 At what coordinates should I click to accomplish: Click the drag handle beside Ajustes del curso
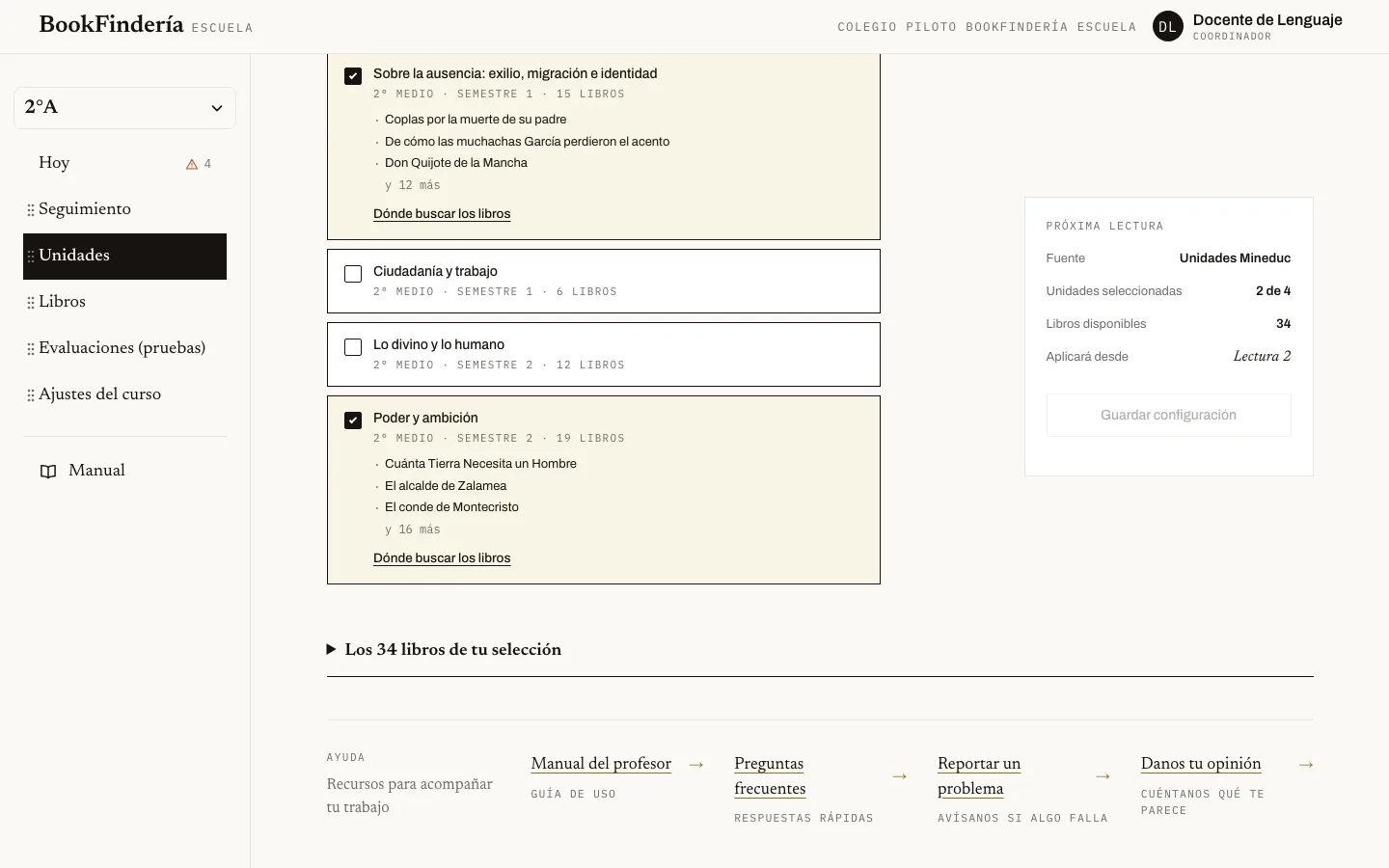pos(31,395)
